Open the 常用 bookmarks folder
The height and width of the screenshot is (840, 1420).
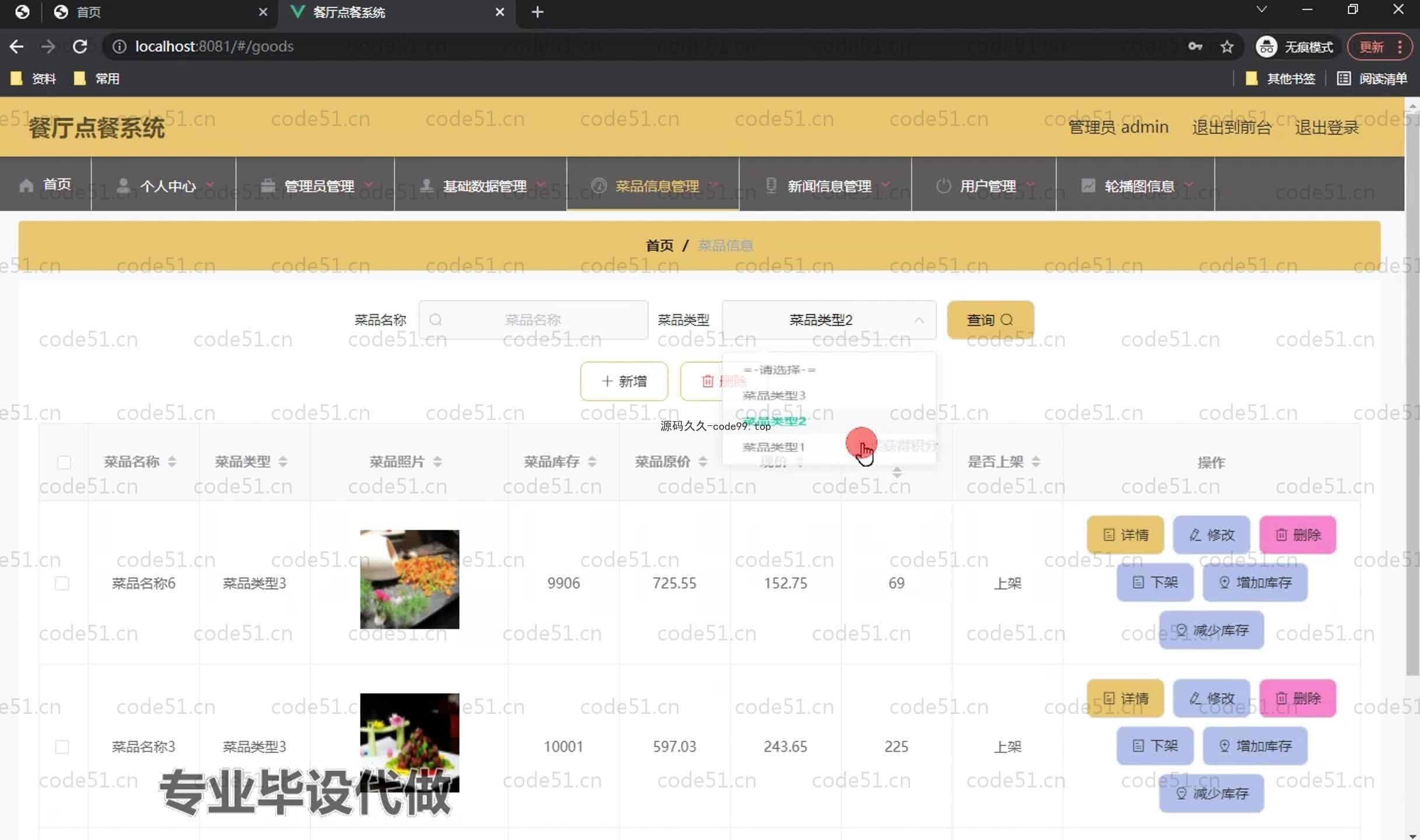(97, 78)
